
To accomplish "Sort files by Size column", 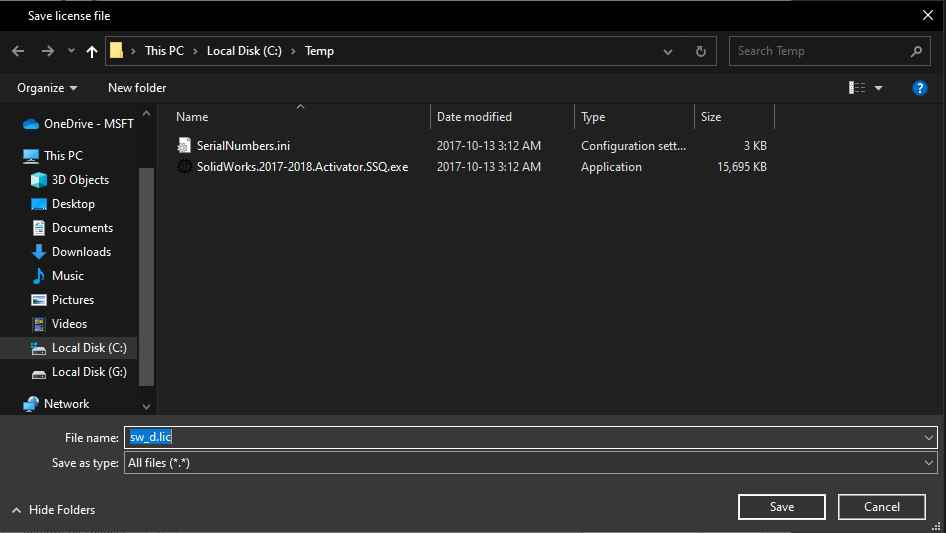I will (711, 117).
